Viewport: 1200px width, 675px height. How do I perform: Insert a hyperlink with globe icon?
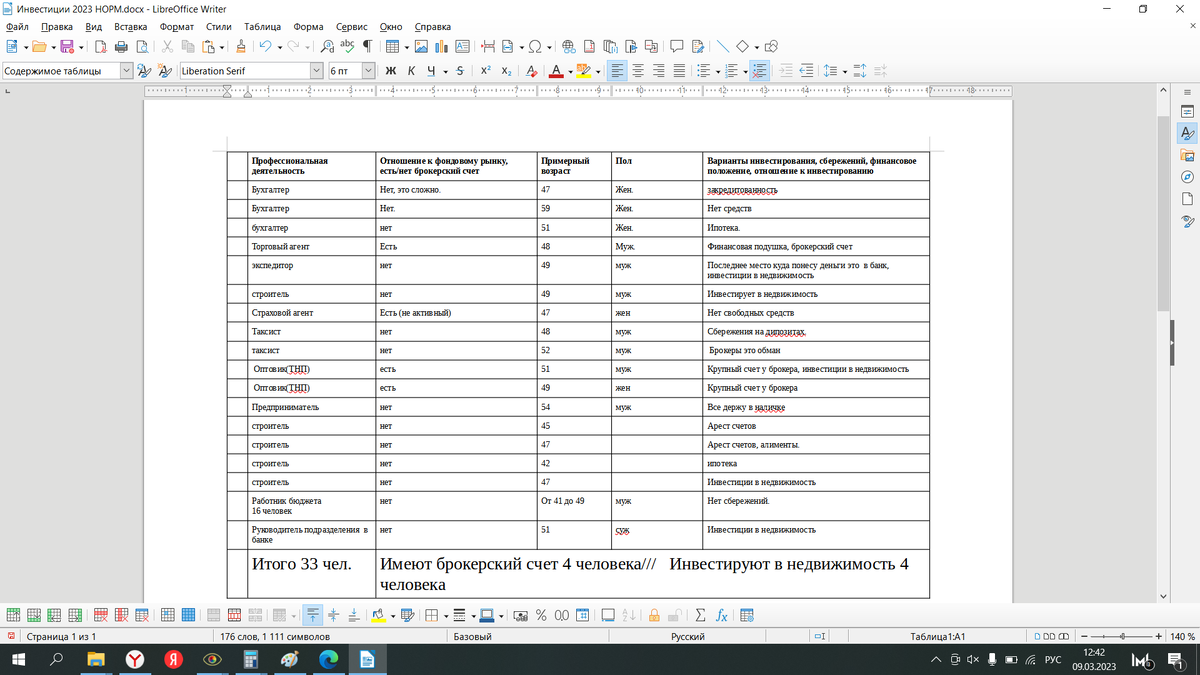[568, 46]
